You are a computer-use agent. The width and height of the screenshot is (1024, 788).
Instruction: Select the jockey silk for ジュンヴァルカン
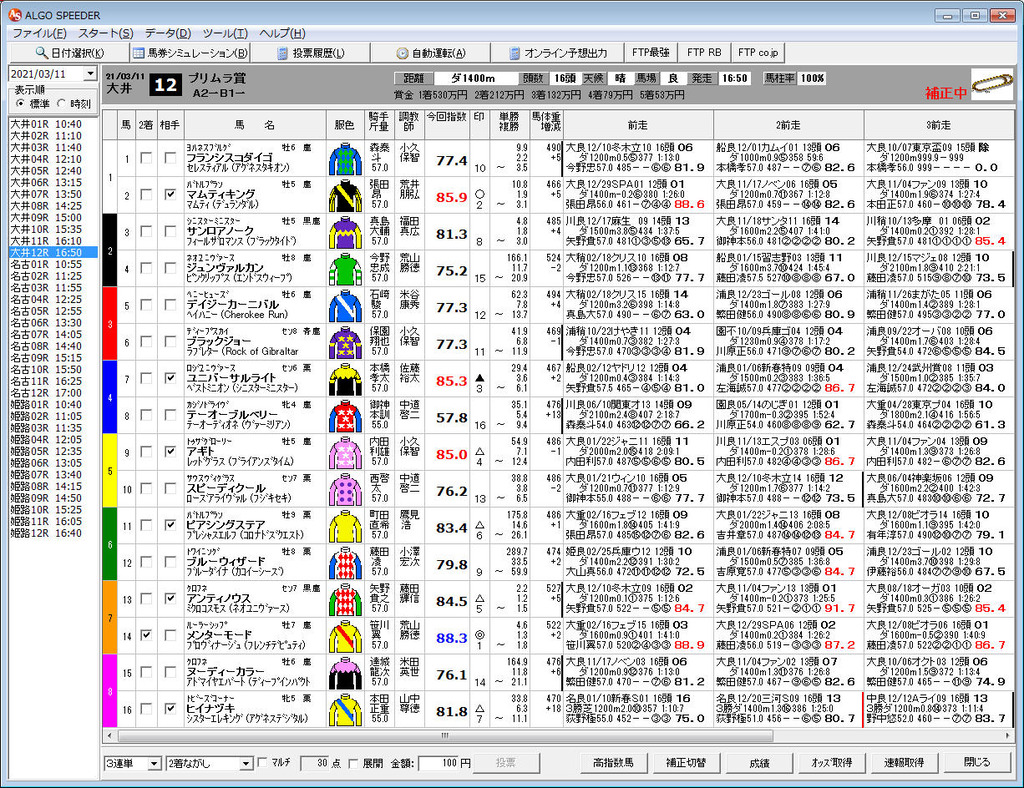345,269
